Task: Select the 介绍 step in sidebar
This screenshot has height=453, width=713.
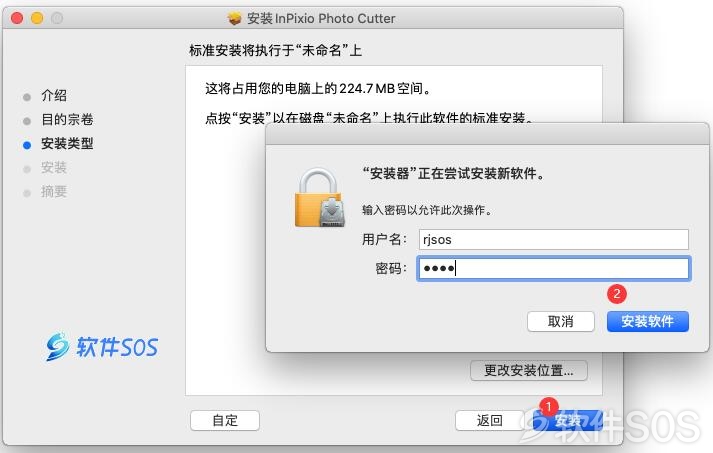Action: pyautogui.click(x=54, y=96)
